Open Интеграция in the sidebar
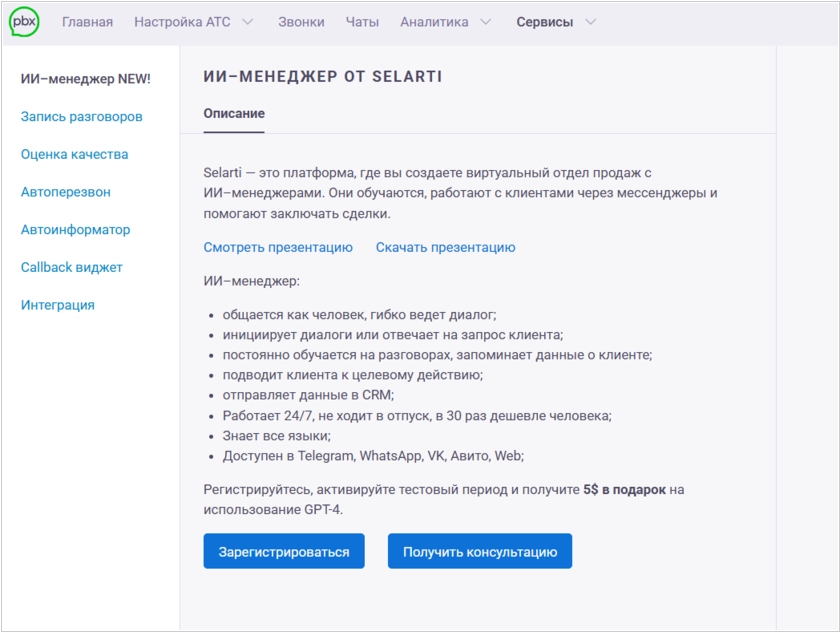 point(57,305)
